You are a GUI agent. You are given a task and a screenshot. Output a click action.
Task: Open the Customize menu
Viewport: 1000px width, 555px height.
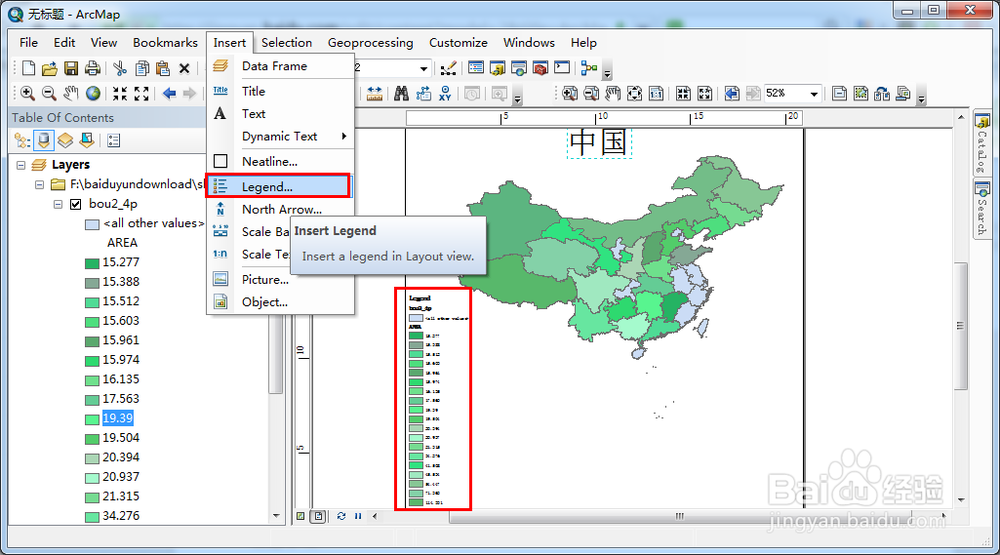458,43
